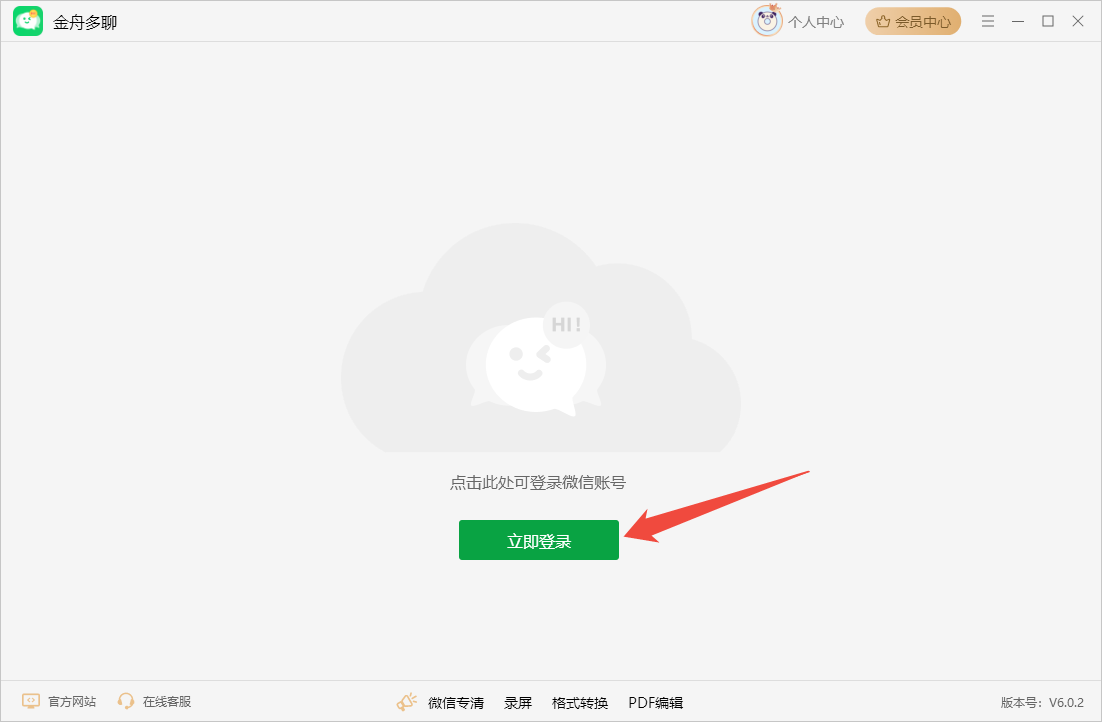Open the 格式转换 link
1102x722 pixels.
click(x=580, y=702)
